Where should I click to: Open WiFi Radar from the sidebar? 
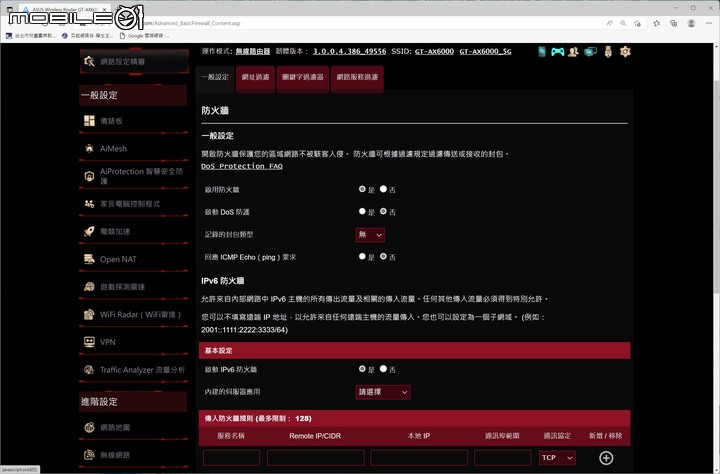pos(134,315)
